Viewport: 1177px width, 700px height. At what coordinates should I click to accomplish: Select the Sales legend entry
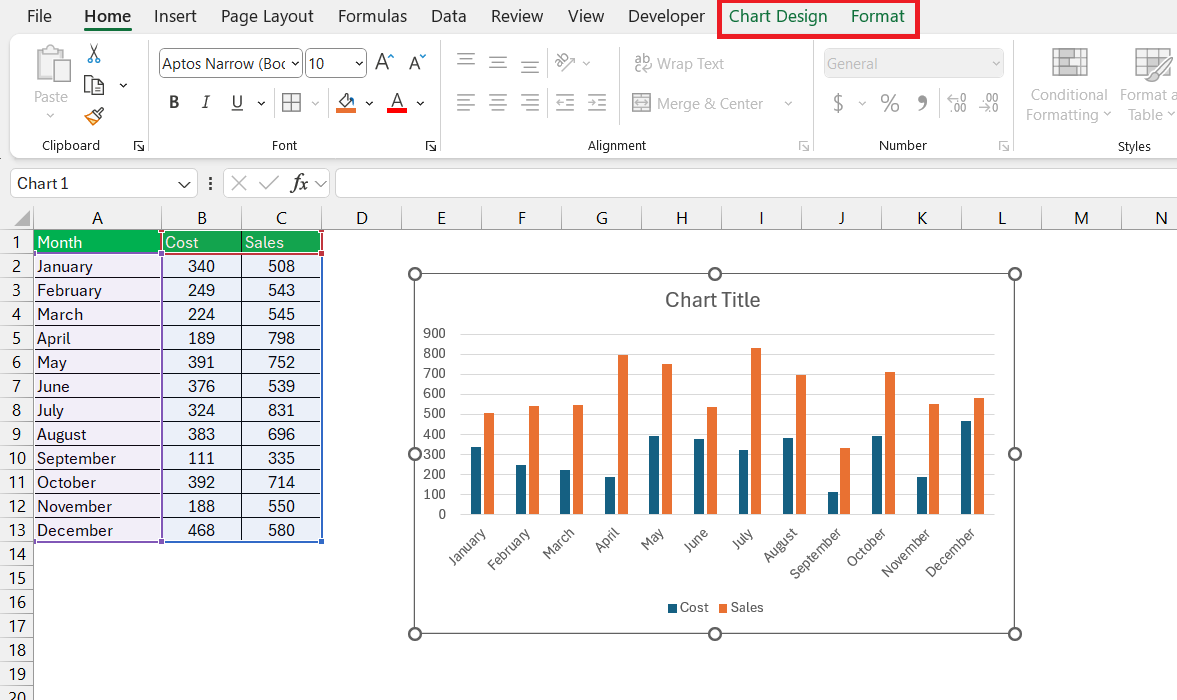pyautogui.click(x=741, y=608)
